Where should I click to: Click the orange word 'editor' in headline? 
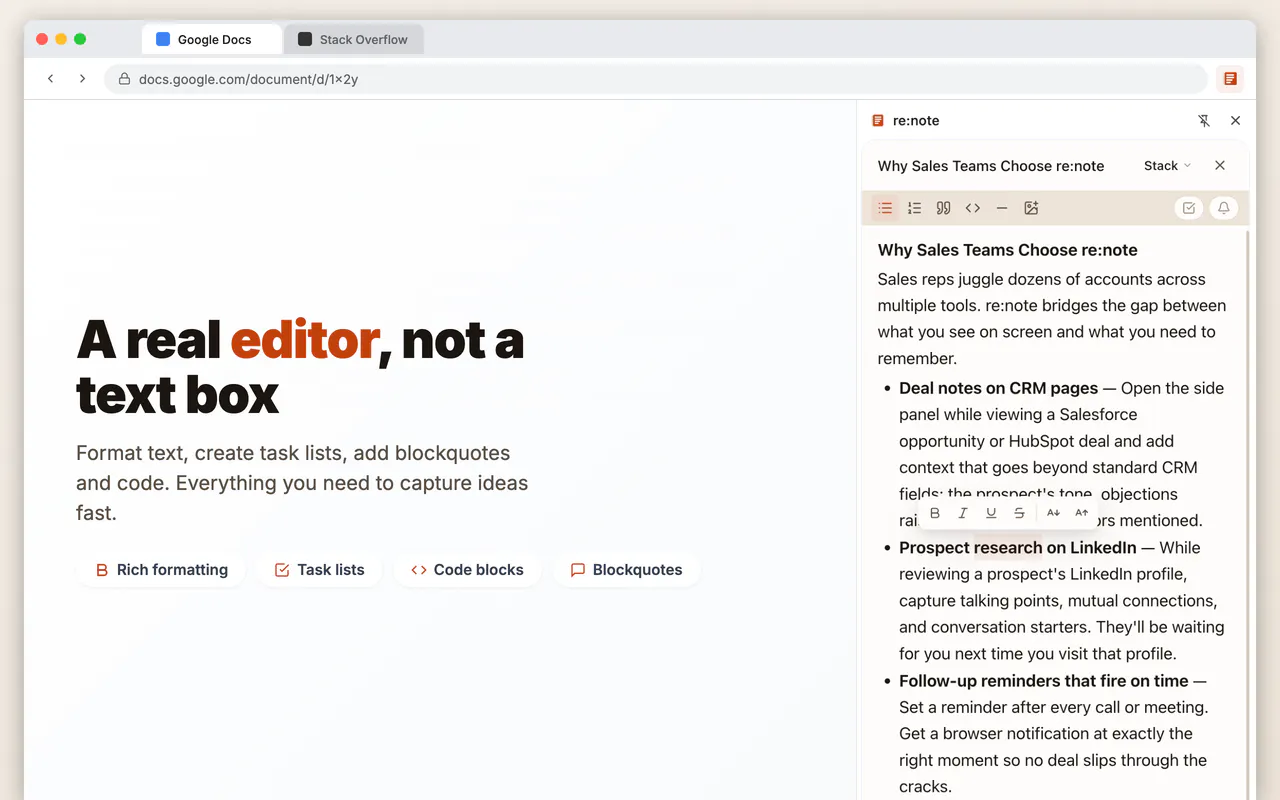point(305,340)
